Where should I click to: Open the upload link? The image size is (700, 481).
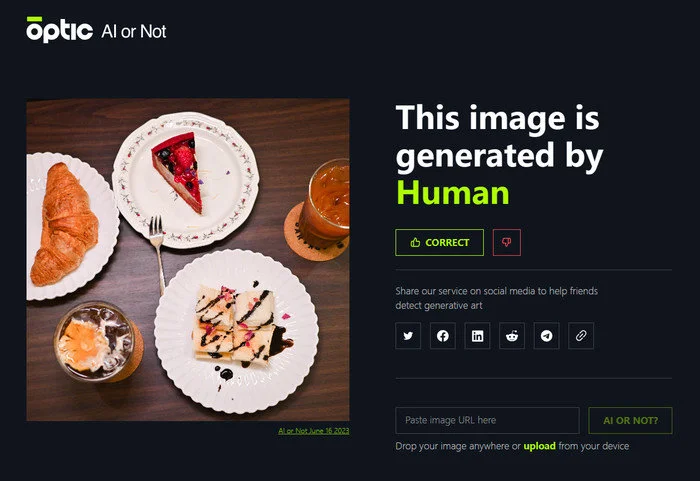click(x=539, y=446)
